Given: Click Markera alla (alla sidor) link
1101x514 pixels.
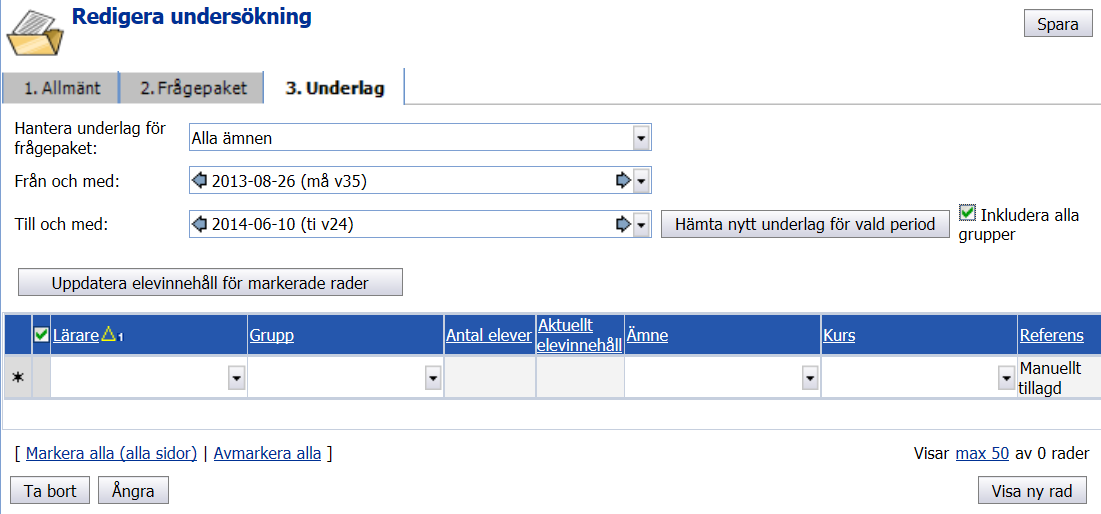Looking at the screenshot, I should coord(111,454).
